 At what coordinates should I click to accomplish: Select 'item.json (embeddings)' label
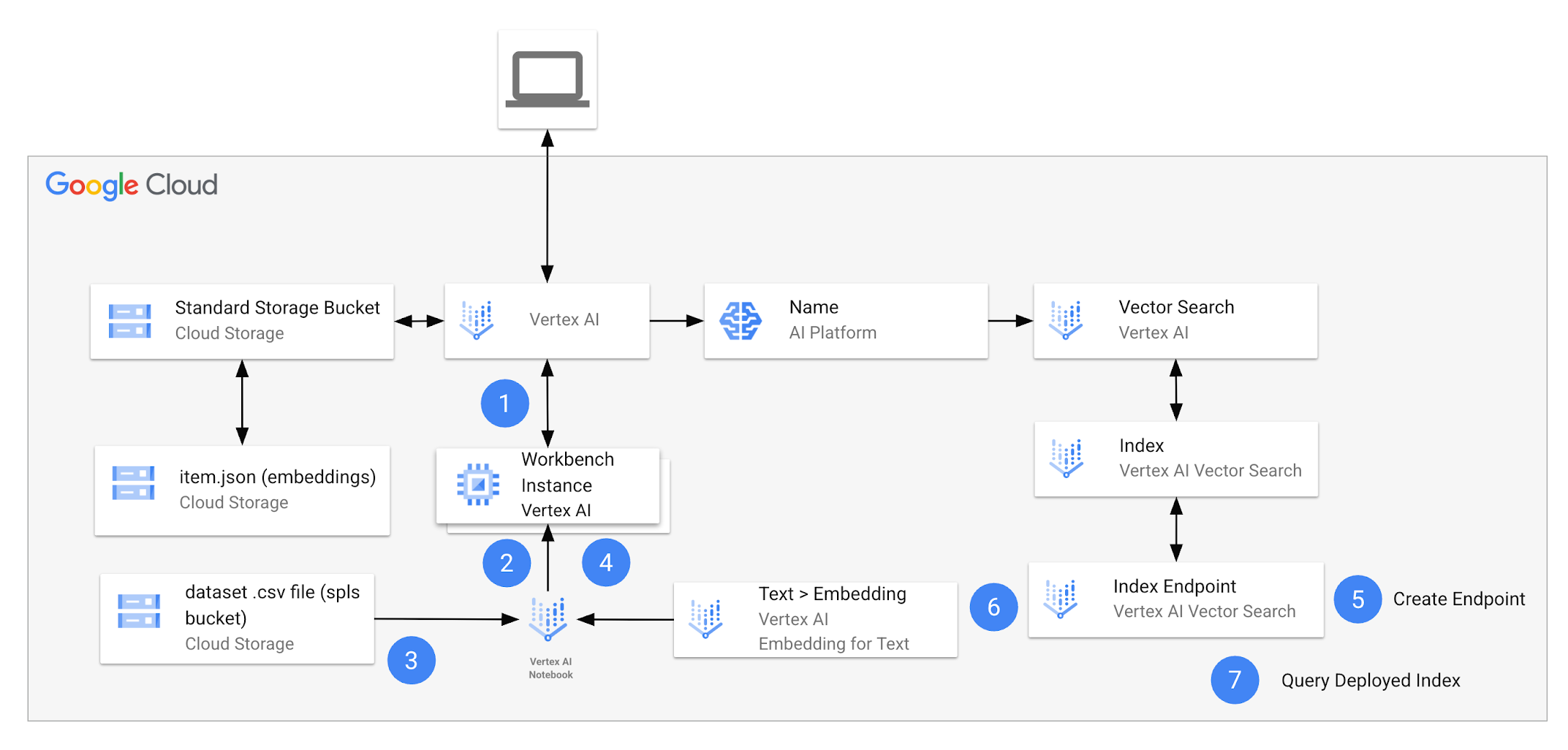pos(278,477)
